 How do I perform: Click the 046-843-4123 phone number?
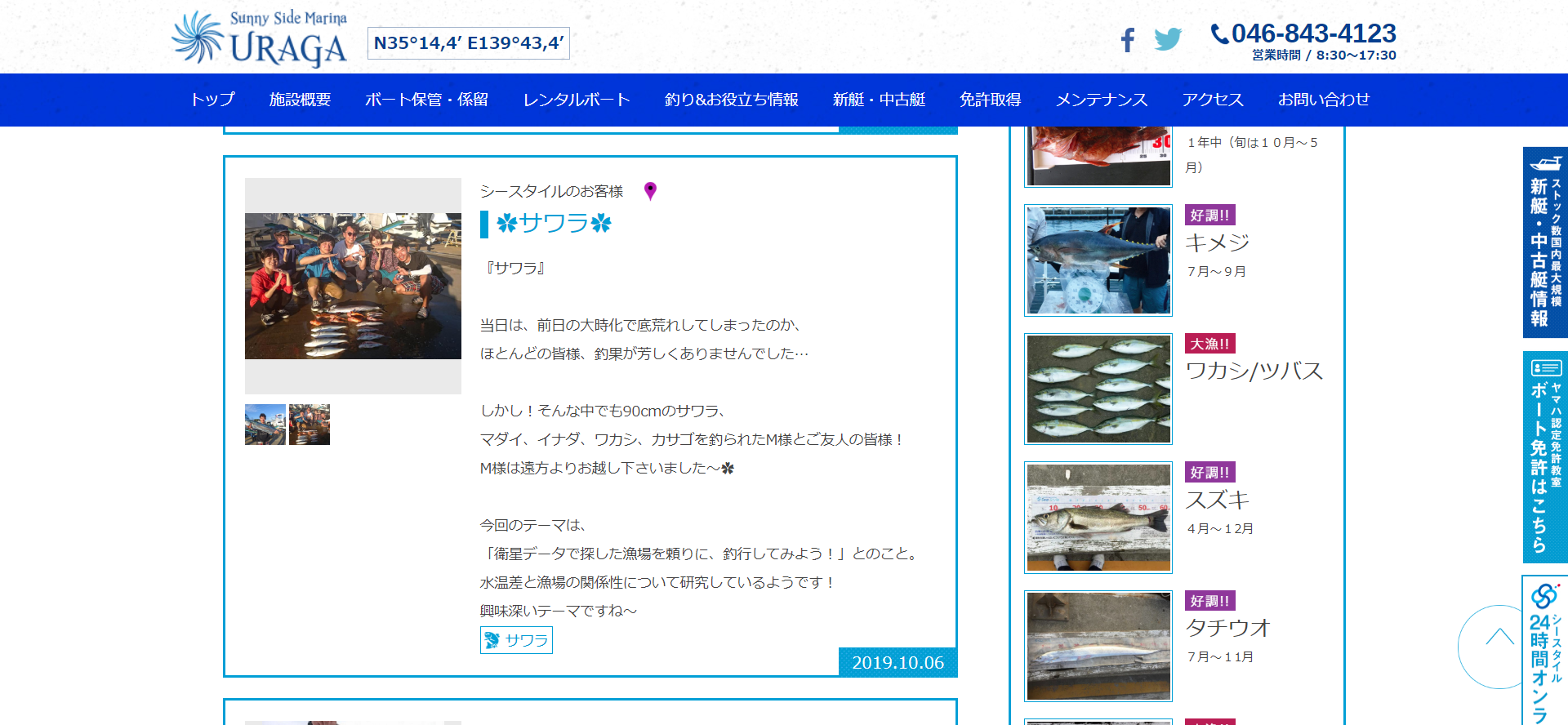[x=1314, y=33]
